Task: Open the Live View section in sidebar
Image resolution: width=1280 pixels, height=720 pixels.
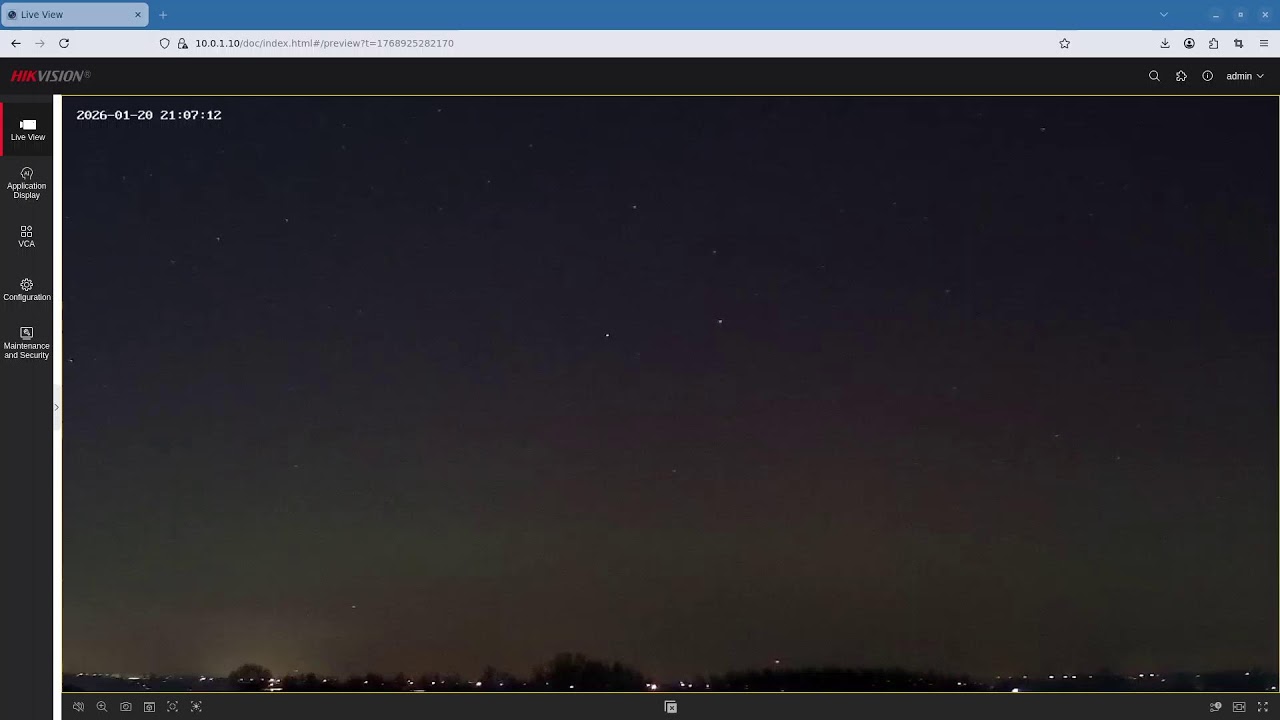Action: 28,130
